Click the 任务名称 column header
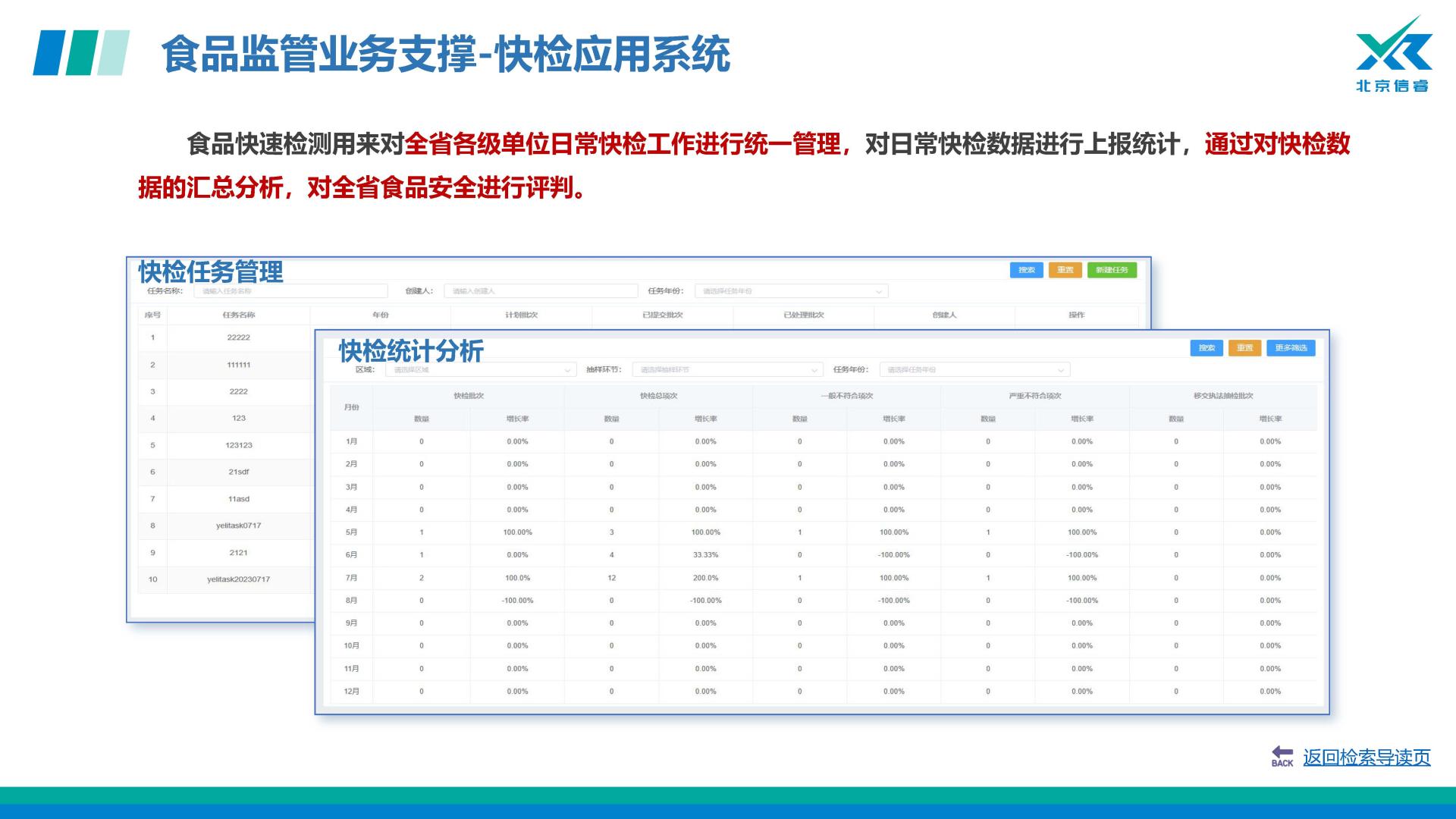This screenshot has width=1456, height=819. coord(238,315)
